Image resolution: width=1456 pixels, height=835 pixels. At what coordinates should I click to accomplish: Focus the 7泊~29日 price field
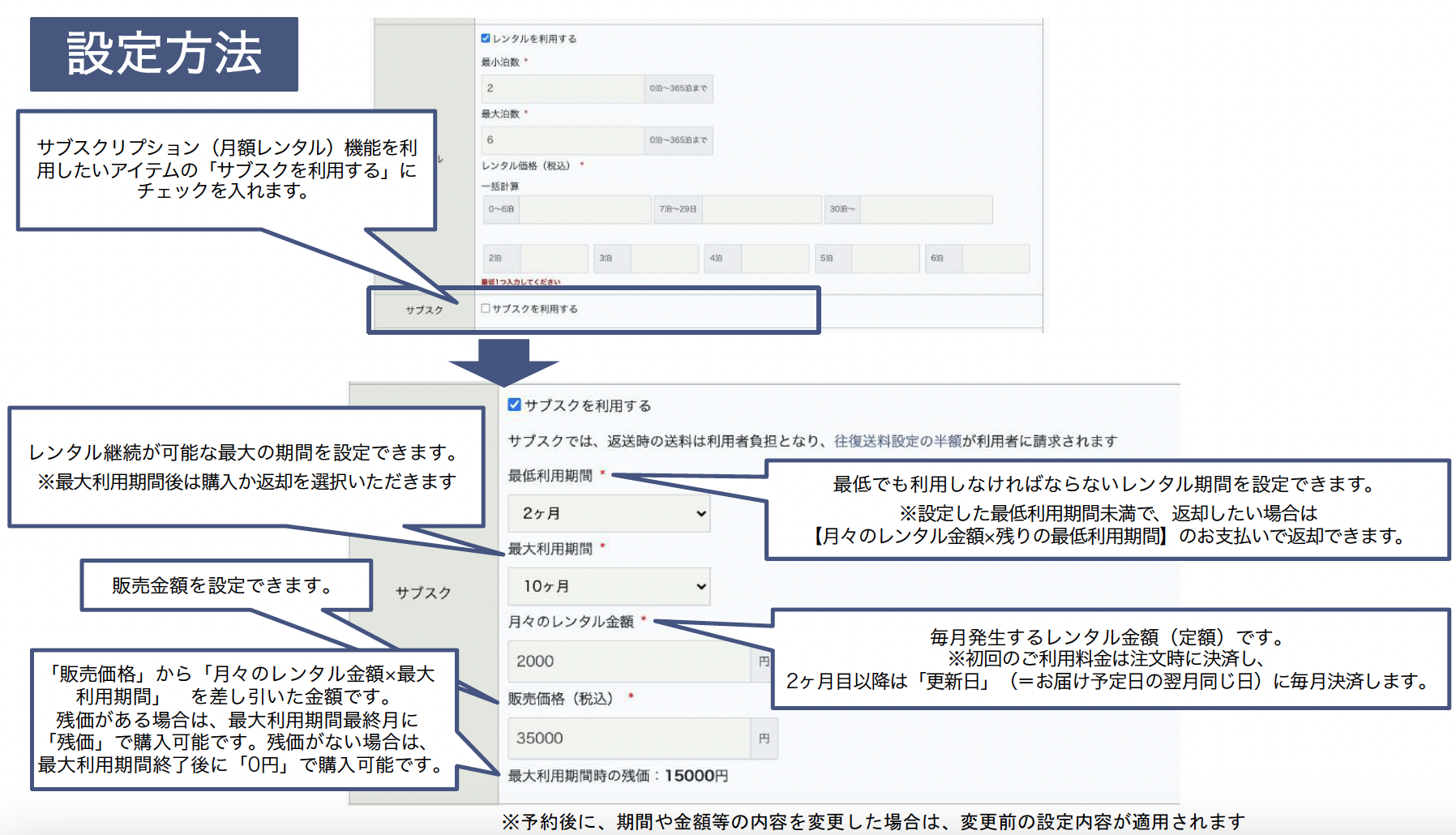pos(760,209)
